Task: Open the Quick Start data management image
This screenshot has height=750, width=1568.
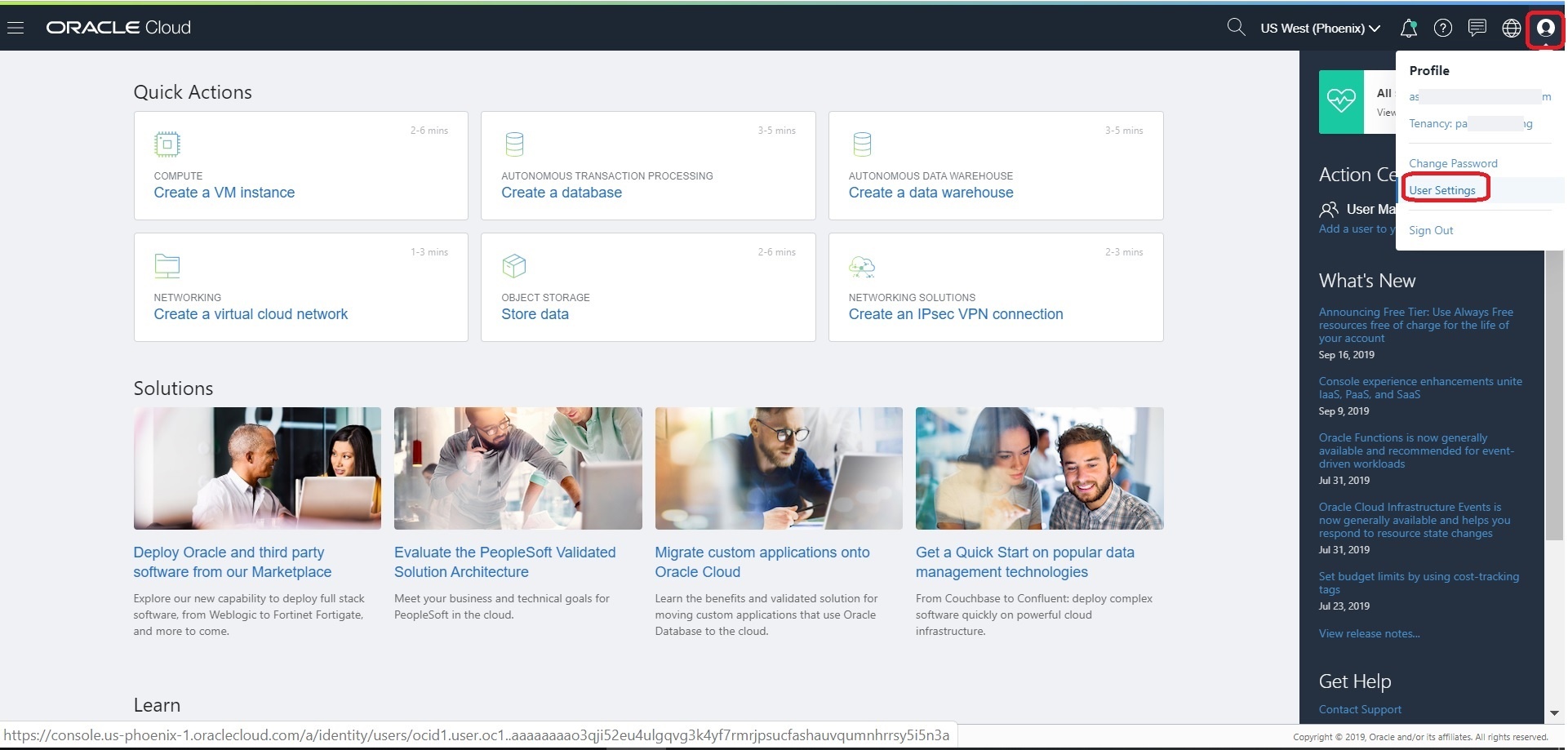Action: point(1040,468)
